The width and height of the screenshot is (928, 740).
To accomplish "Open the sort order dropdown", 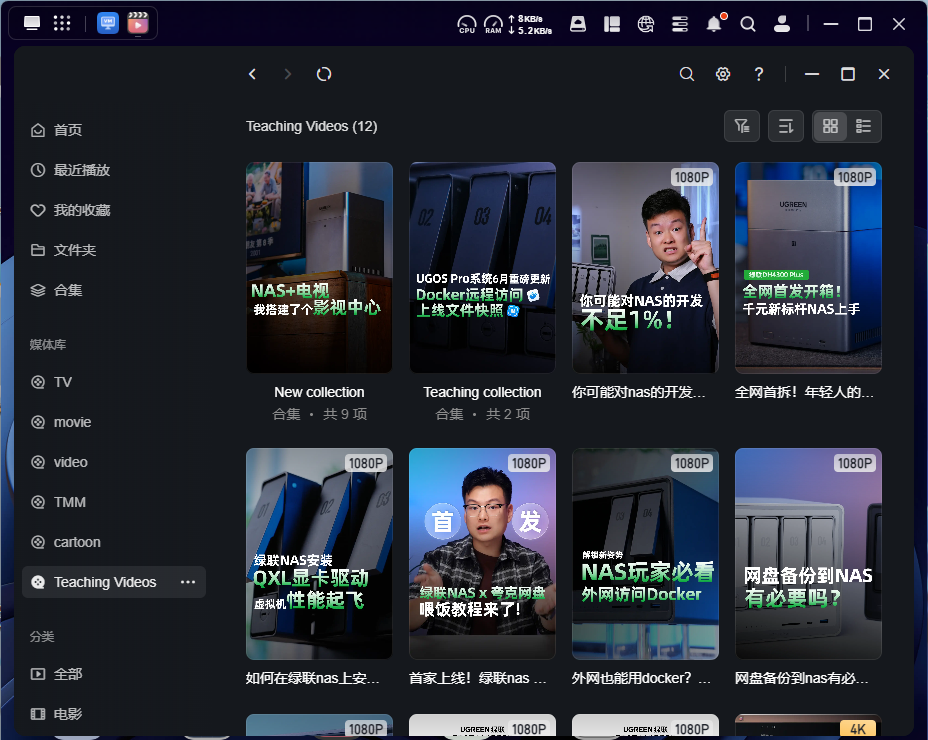I will (786, 126).
